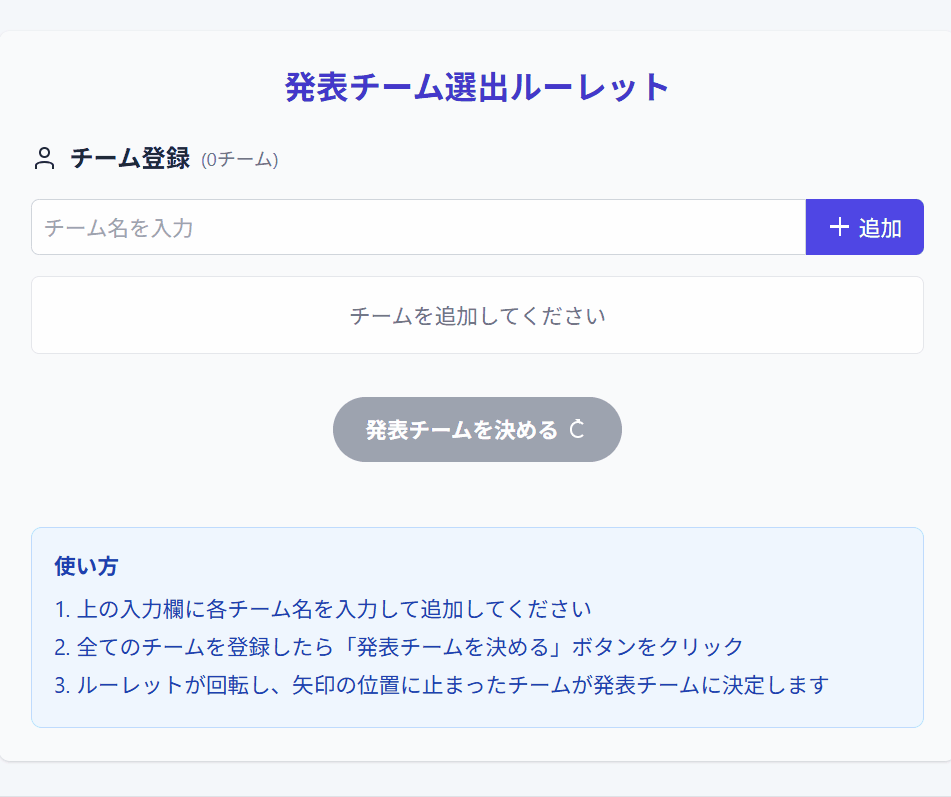Click the チーム登録 heading
The image size is (951, 797).
pyautogui.click(x=130, y=159)
